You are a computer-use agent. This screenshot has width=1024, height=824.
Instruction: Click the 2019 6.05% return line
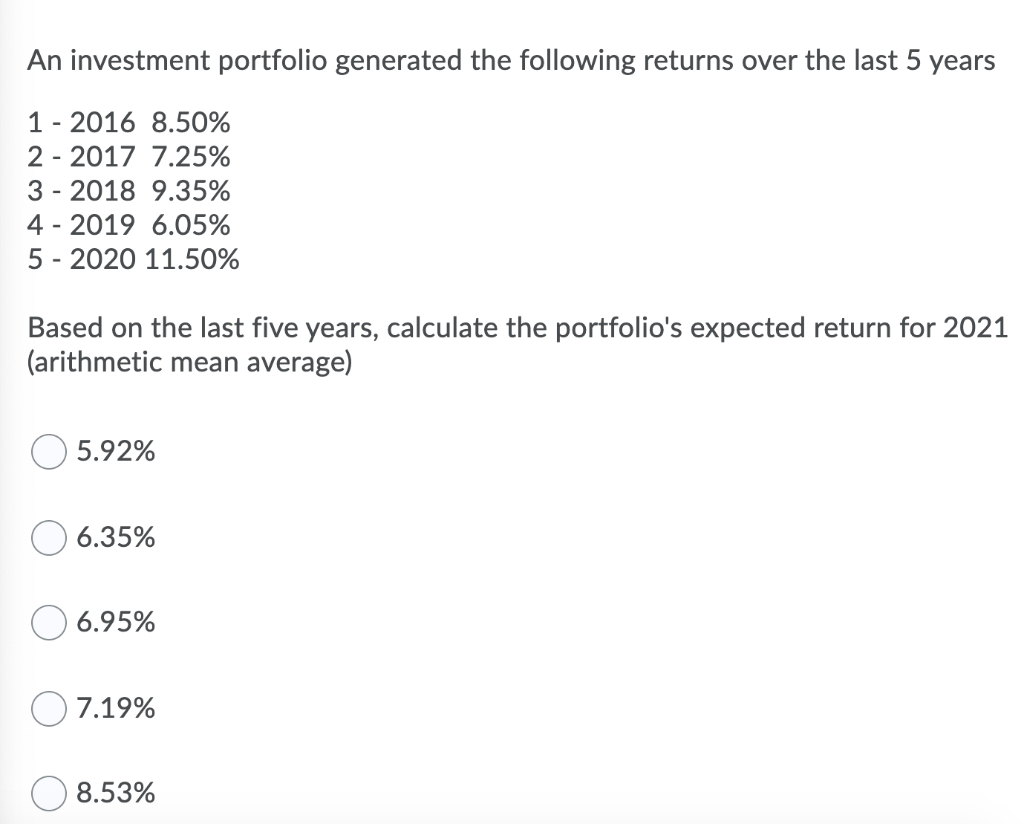[129, 225]
